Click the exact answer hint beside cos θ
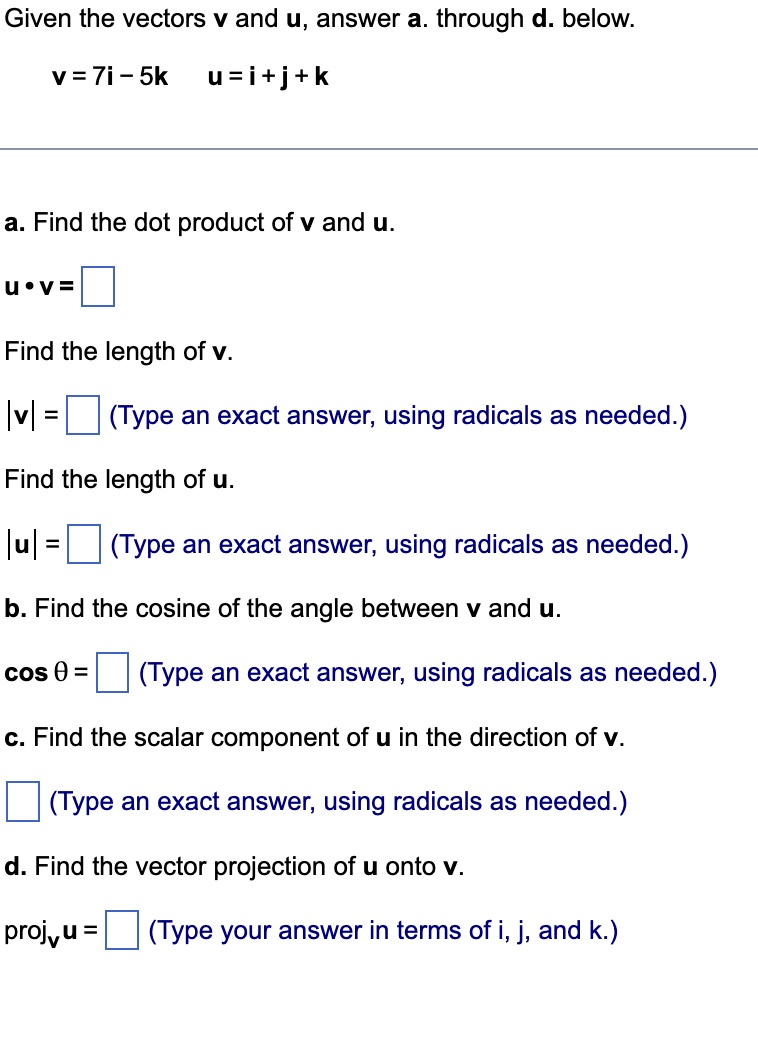758x1060 pixels. pos(428,672)
